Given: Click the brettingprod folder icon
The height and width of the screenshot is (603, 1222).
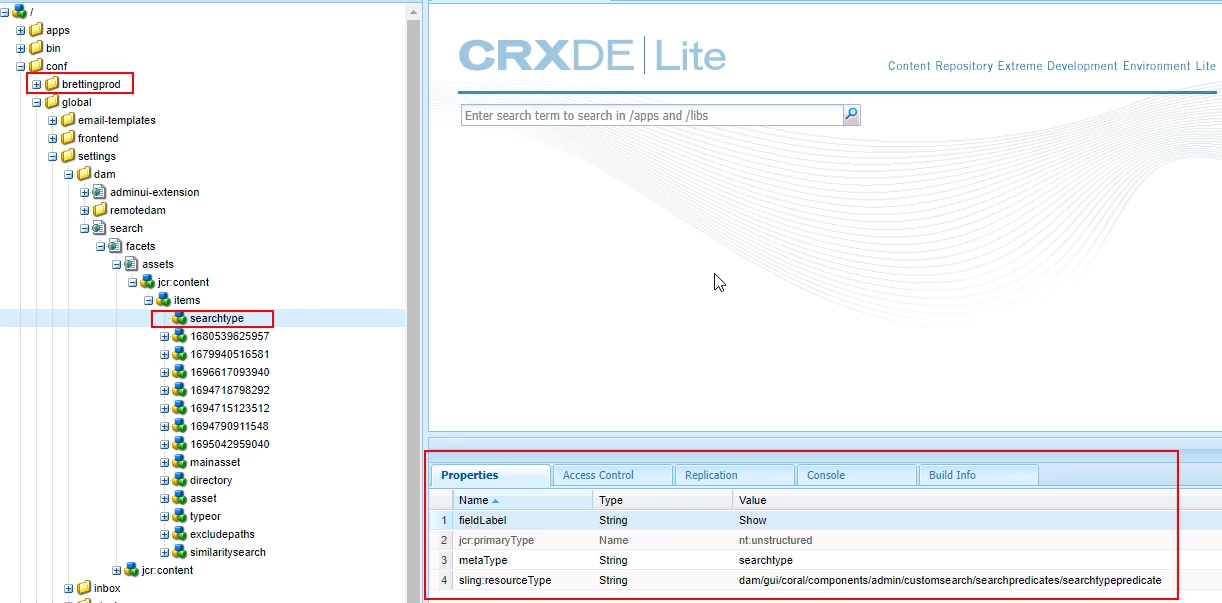Looking at the screenshot, I should click(x=52, y=84).
